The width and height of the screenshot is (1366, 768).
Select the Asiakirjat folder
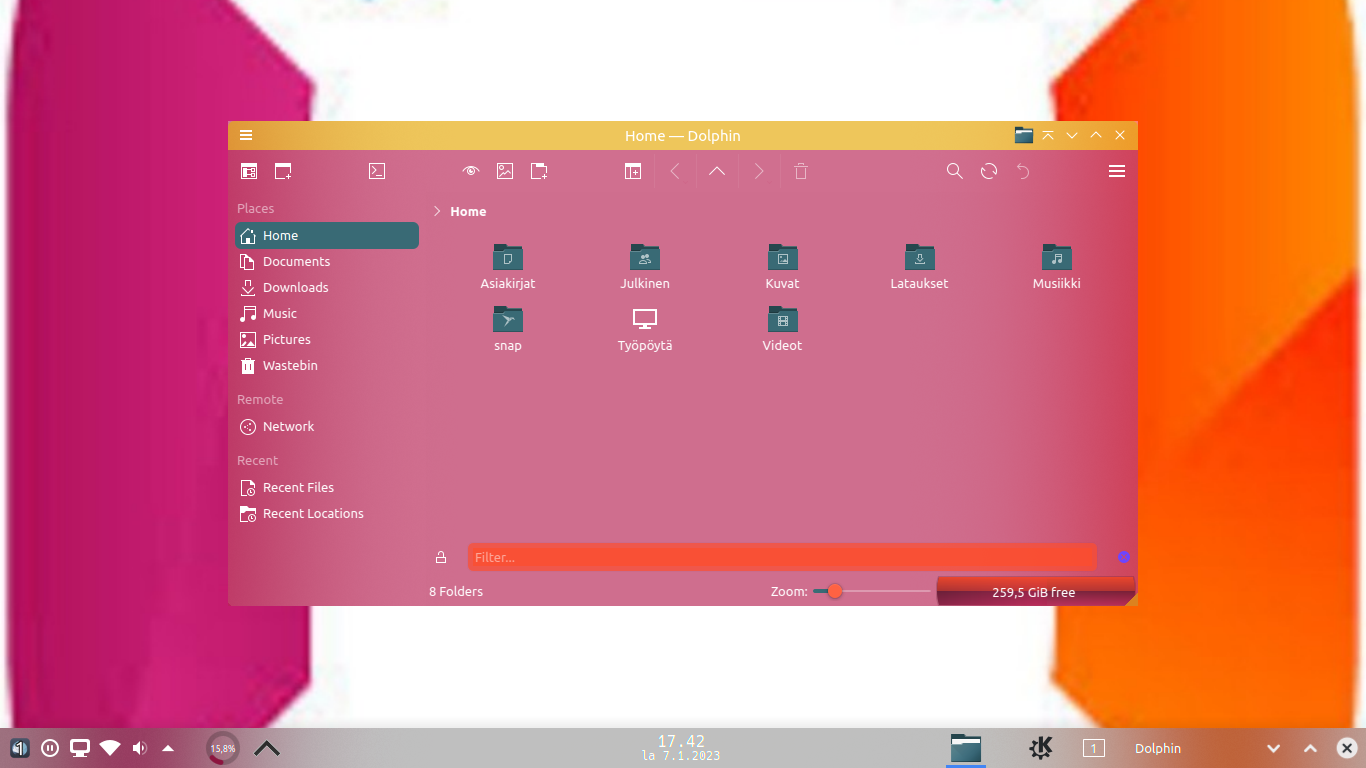point(508,267)
